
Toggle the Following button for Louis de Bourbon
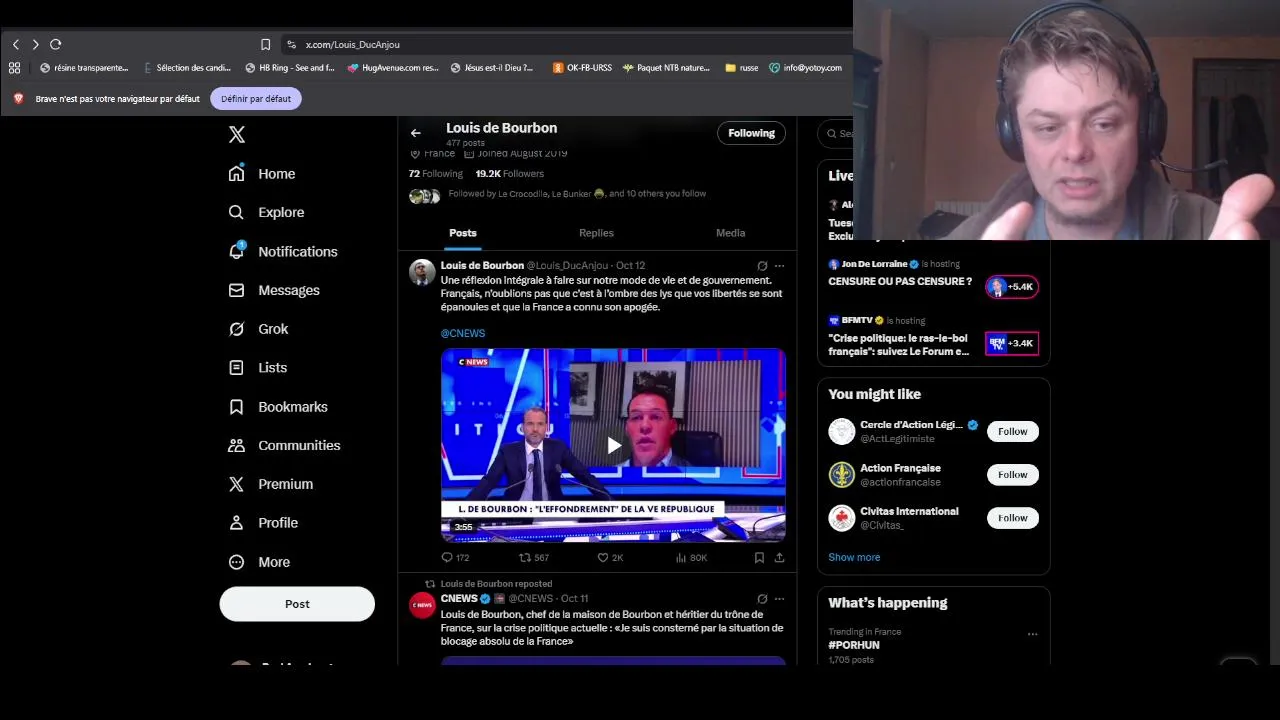[x=751, y=133]
